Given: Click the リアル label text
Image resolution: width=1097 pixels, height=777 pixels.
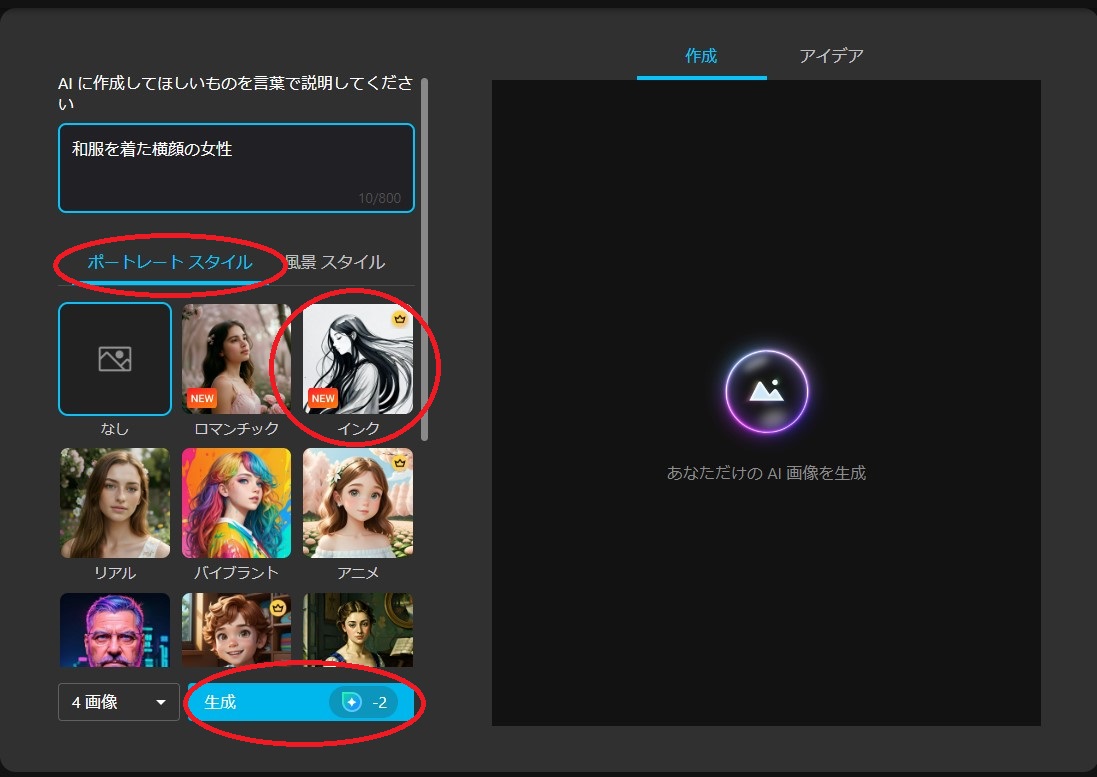Looking at the screenshot, I should click(115, 573).
